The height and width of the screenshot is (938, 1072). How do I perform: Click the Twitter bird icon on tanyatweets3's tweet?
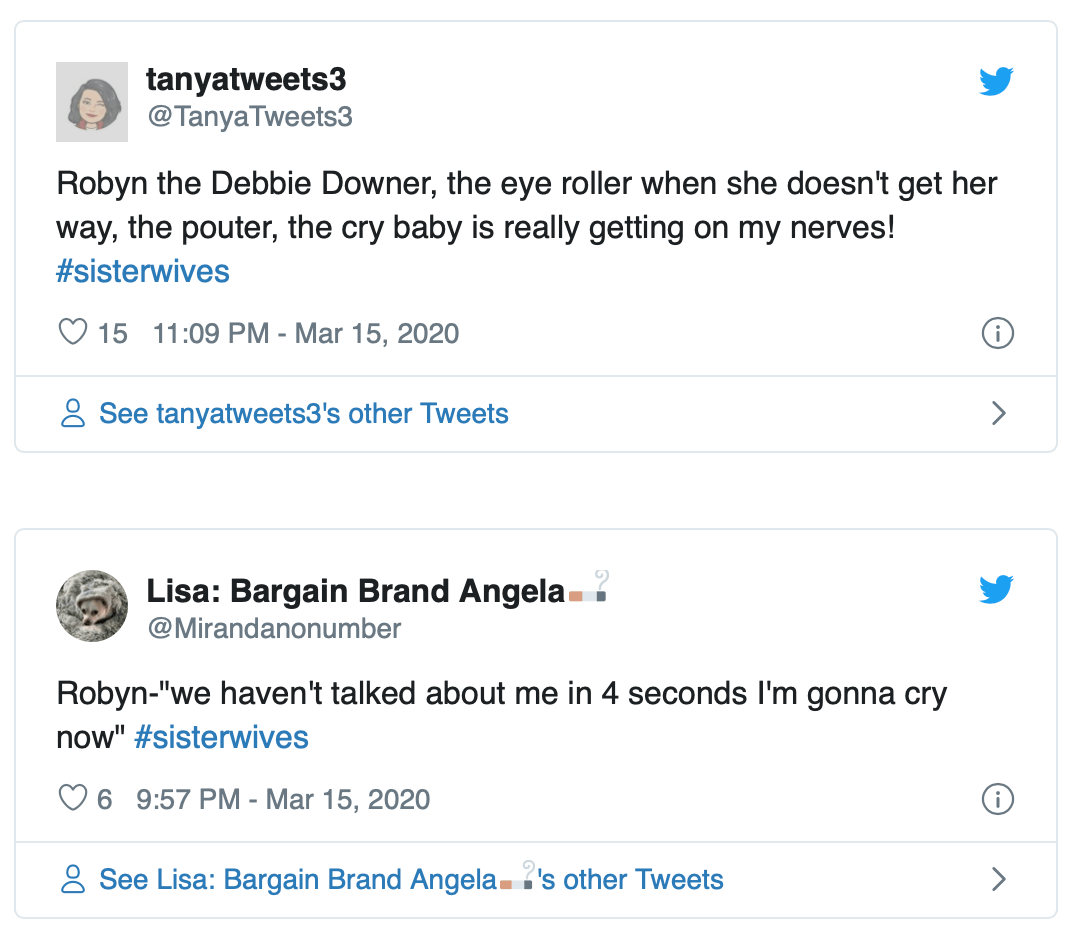(x=996, y=81)
